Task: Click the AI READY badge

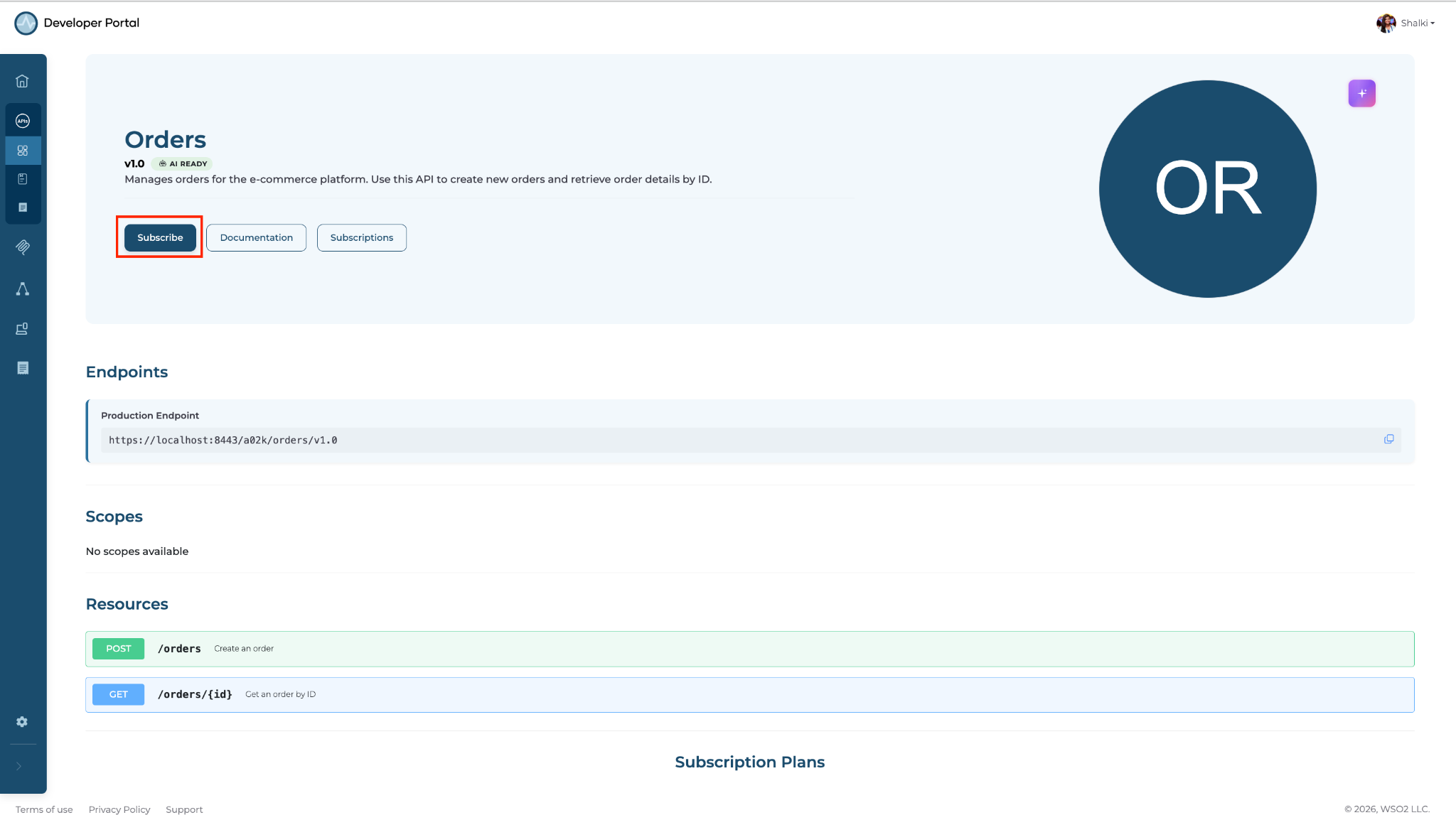Action: tap(183, 163)
